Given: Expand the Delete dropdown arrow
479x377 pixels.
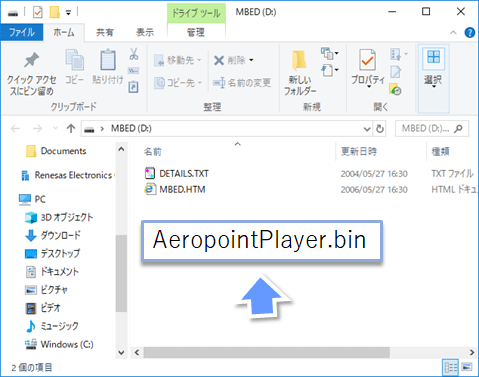Looking at the screenshot, I should [251, 60].
